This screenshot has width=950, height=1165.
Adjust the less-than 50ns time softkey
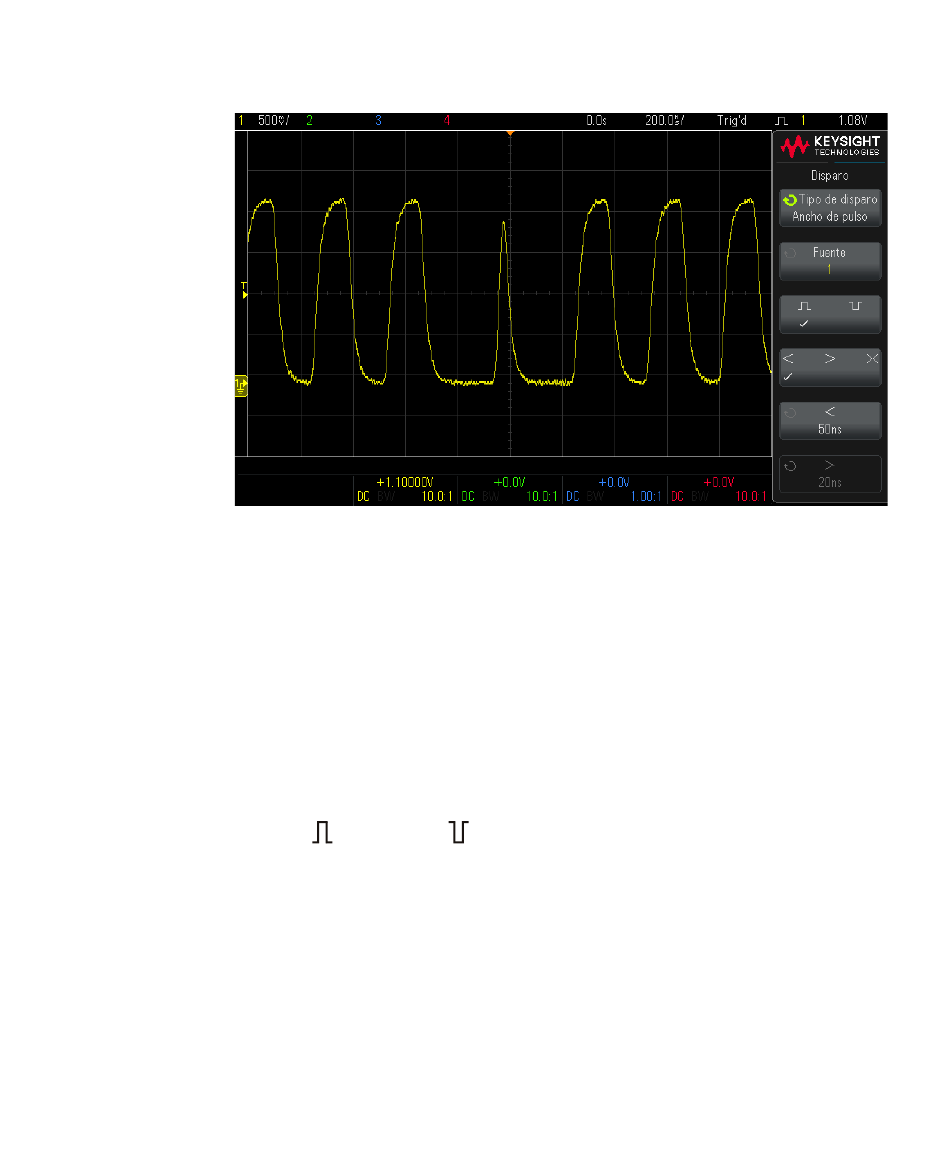coord(830,421)
